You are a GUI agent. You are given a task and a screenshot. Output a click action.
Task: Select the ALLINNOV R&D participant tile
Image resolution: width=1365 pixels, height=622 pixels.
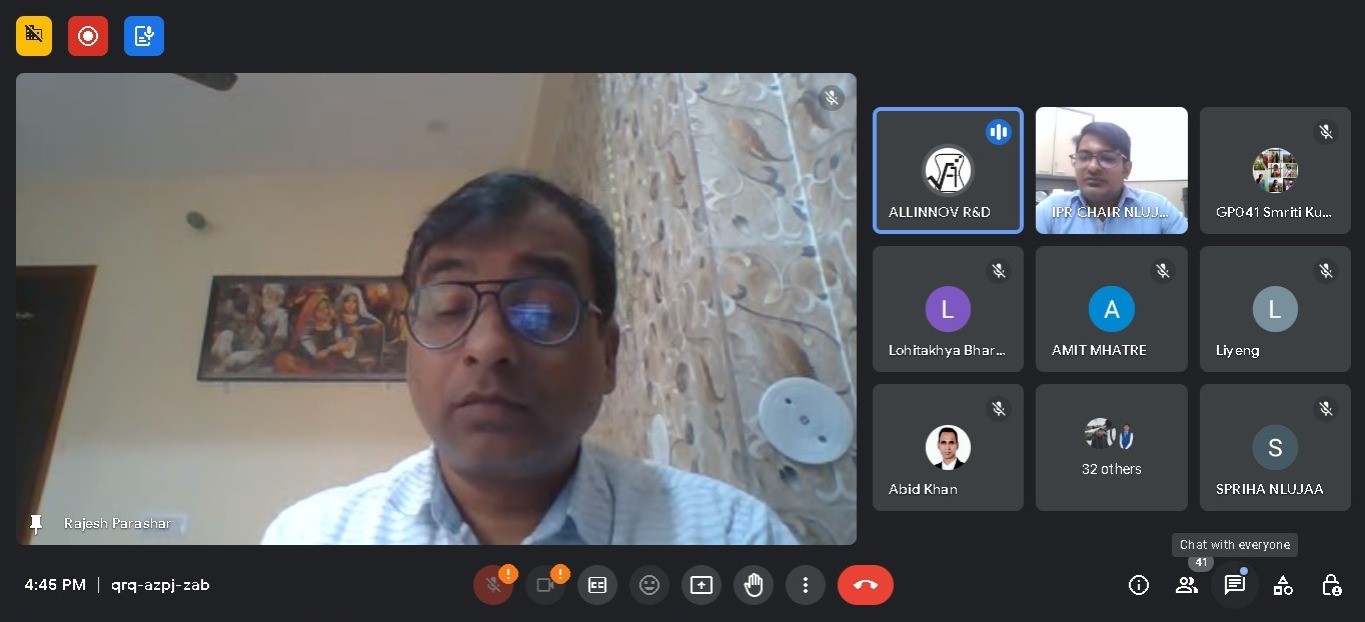[x=948, y=171]
